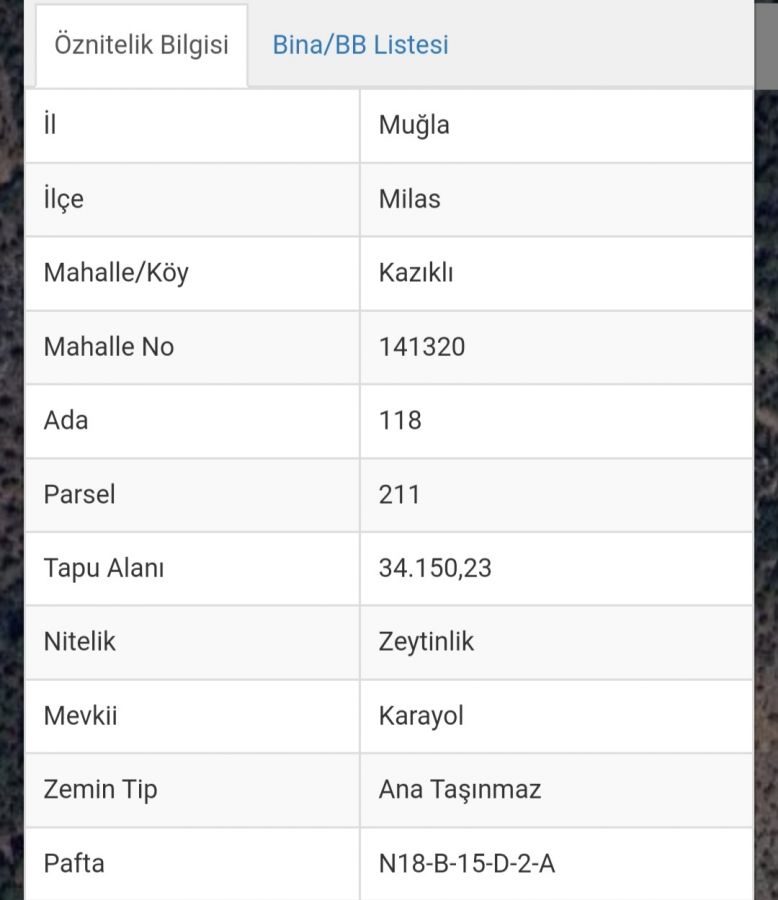Image resolution: width=778 pixels, height=900 pixels.
Task: Click the İlçe row label
Action: coord(64,199)
